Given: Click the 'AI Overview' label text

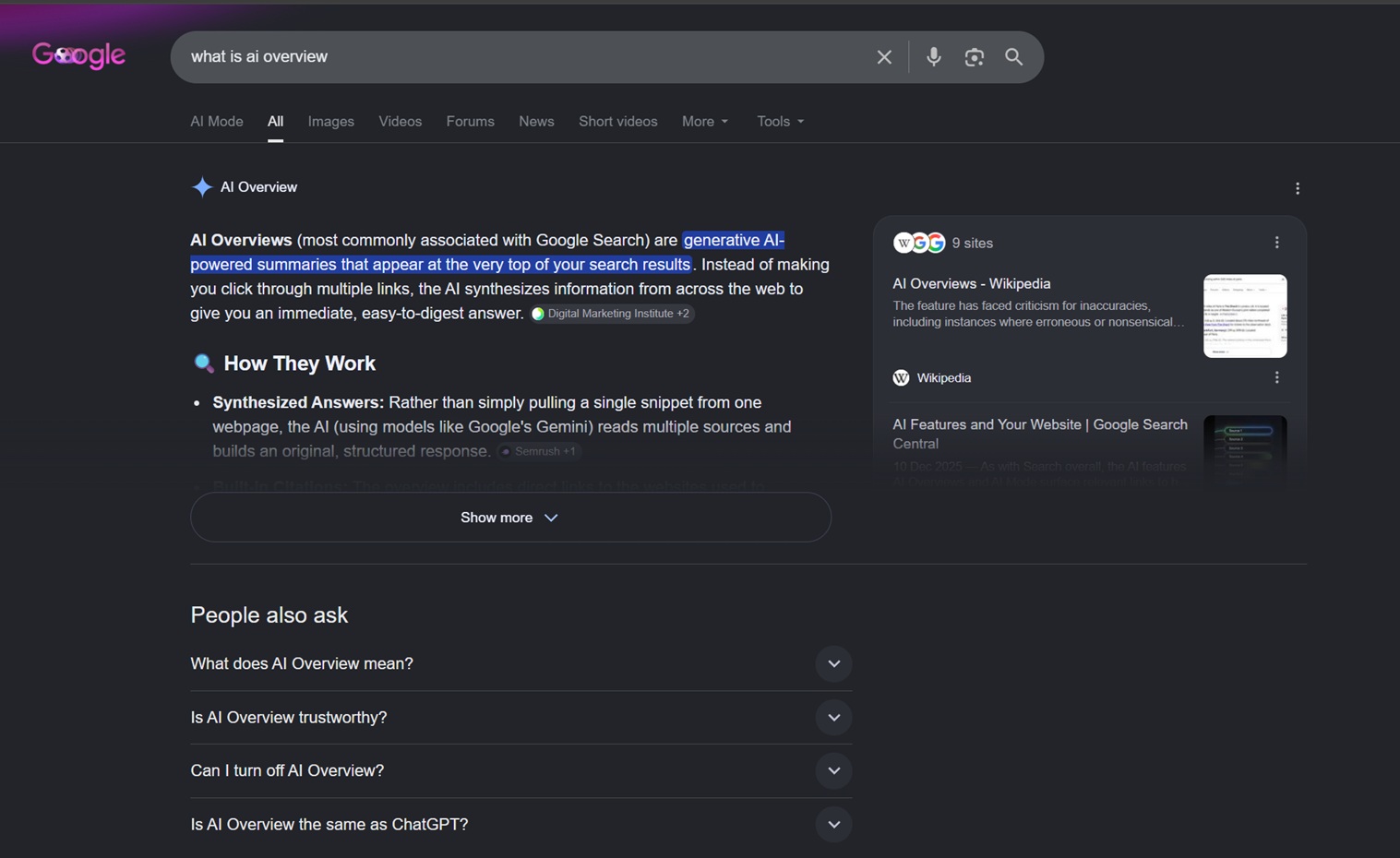Looking at the screenshot, I should (x=258, y=187).
